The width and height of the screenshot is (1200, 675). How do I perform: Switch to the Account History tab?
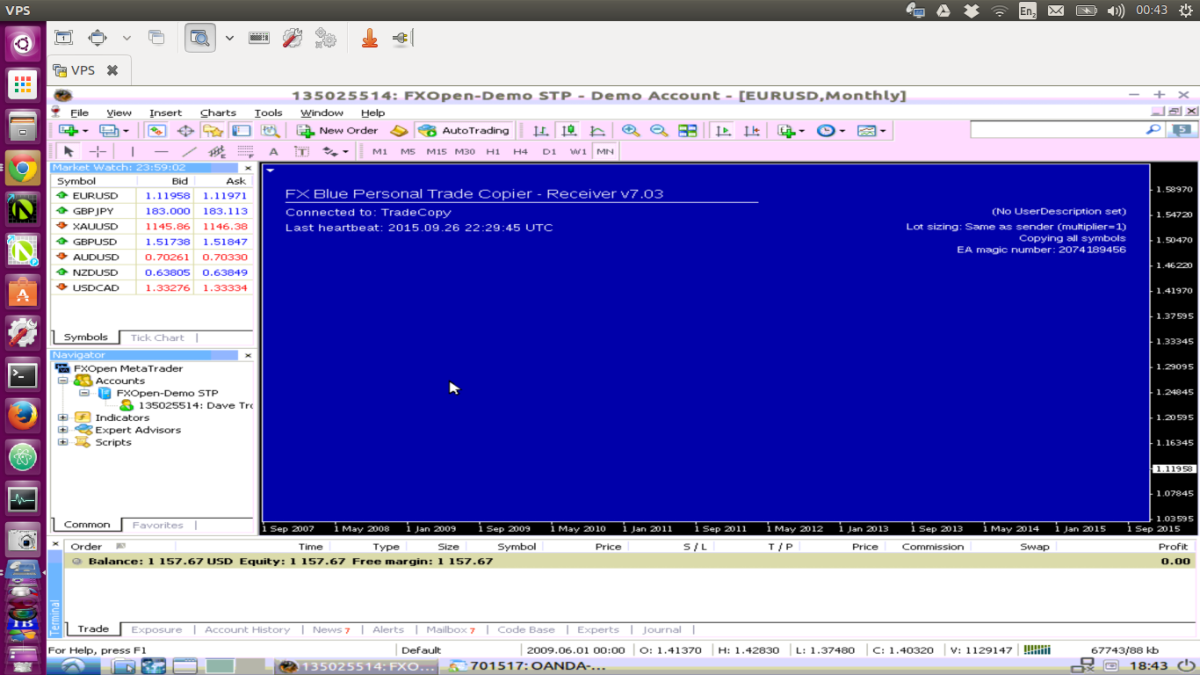pos(247,629)
